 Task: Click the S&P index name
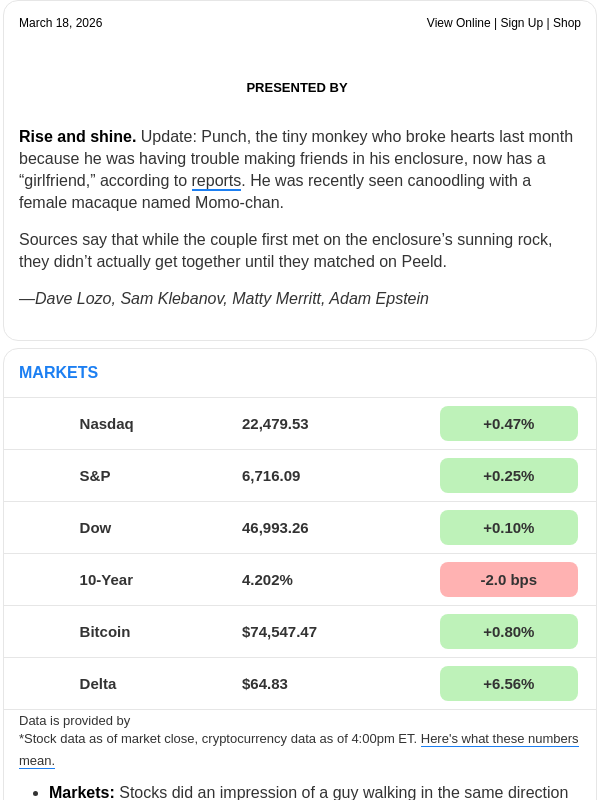coord(95,476)
